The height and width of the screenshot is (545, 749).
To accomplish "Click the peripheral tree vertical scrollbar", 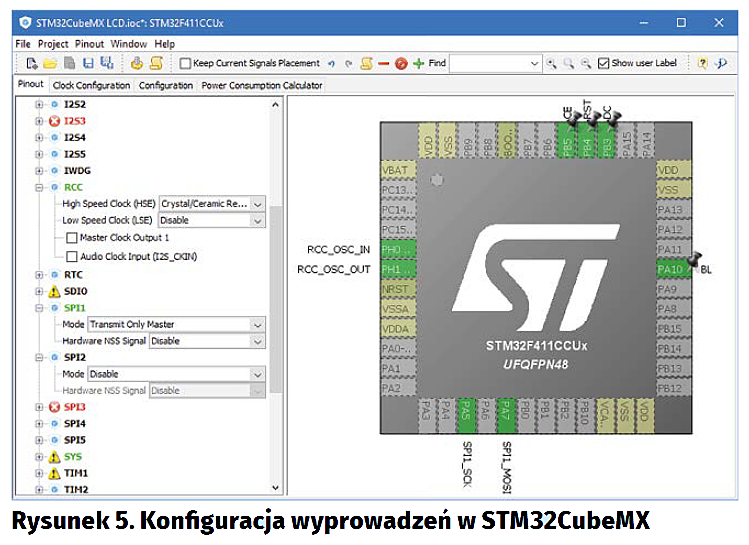I will coord(276,300).
